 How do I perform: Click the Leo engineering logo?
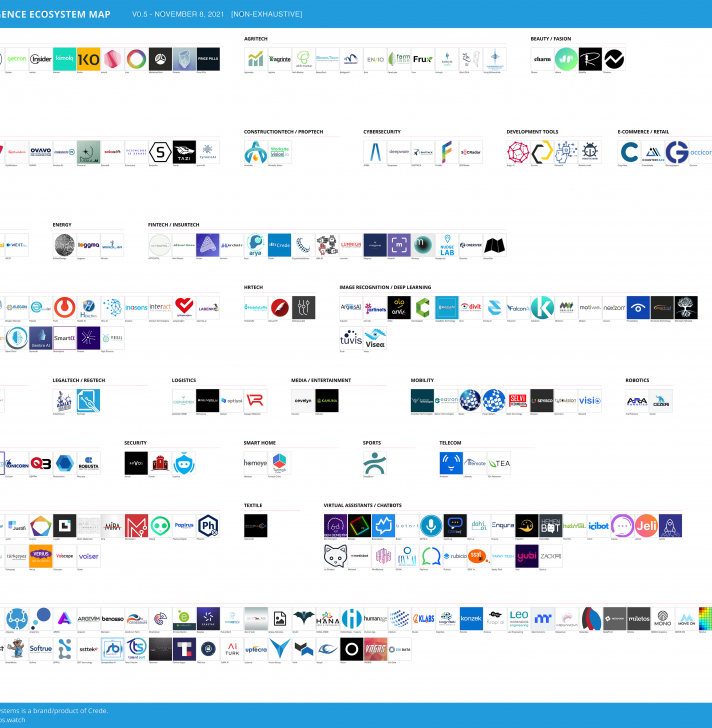pos(519,618)
